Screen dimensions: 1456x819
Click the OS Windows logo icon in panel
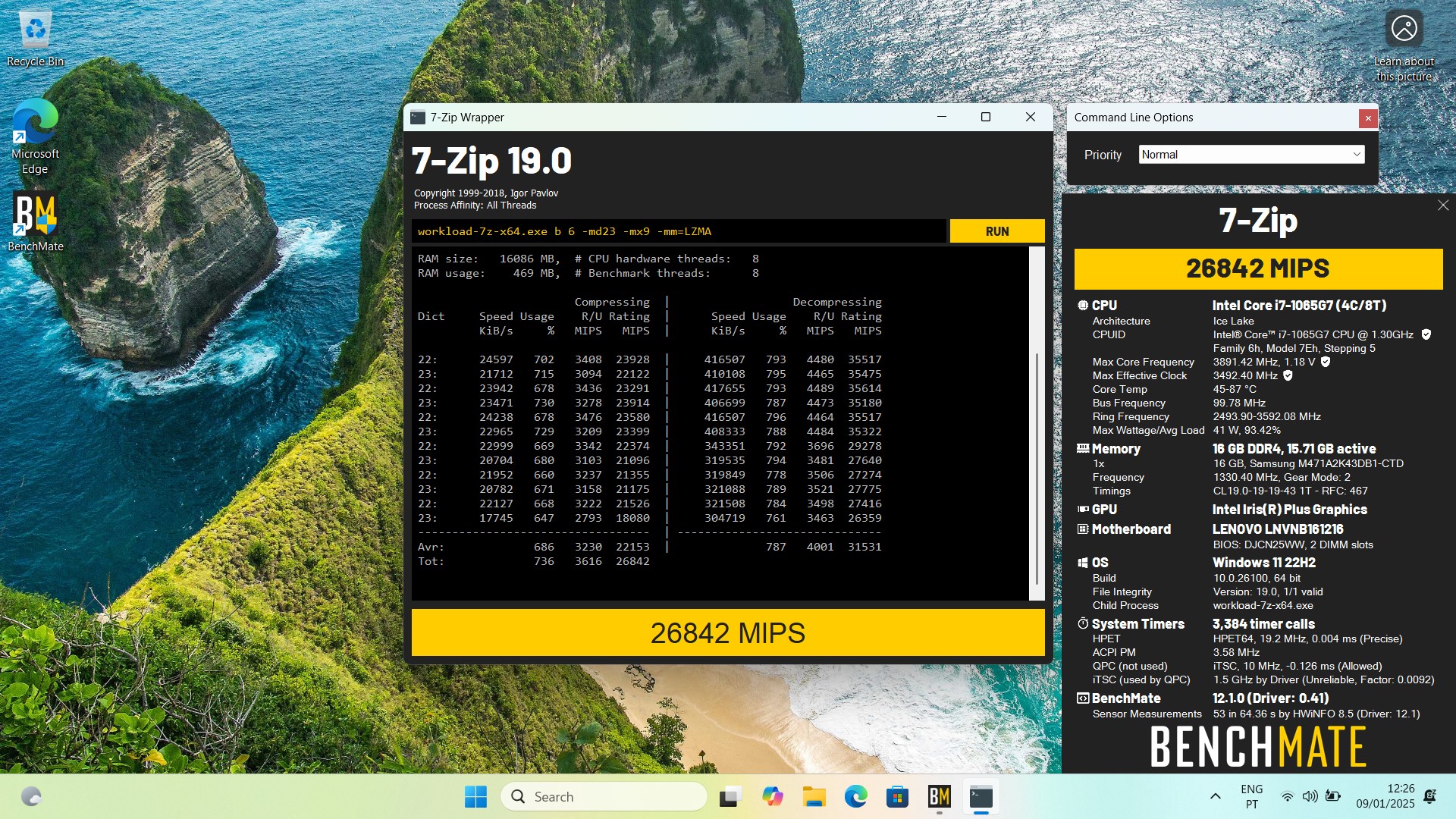tap(1083, 563)
